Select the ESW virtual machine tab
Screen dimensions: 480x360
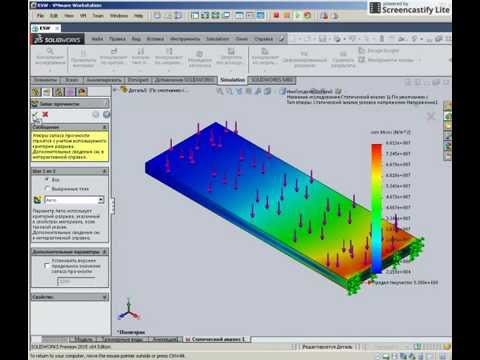(45, 28)
